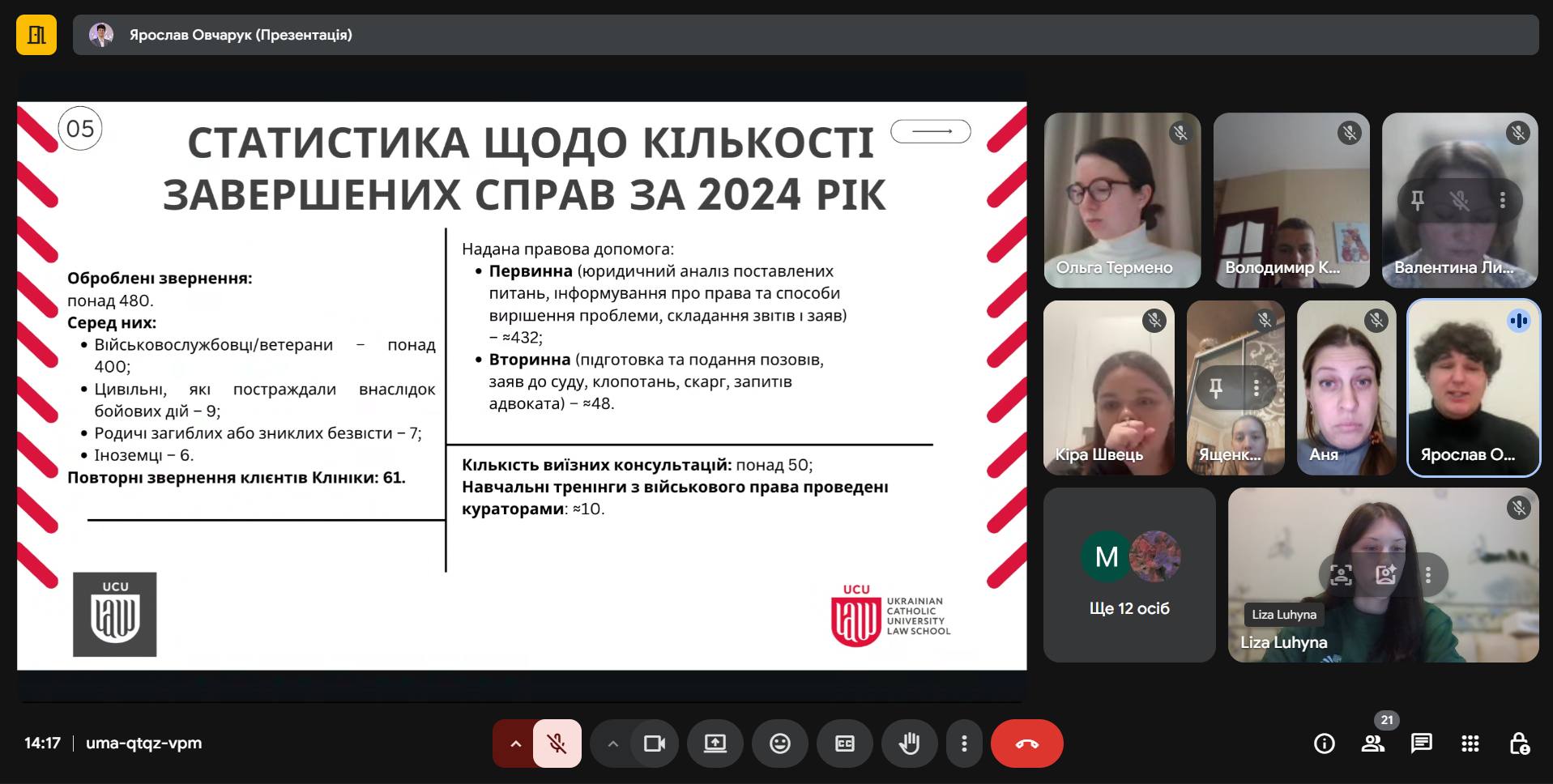Open the emoji reactions panel
Screen dimensions: 1553x784
click(x=779, y=744)
